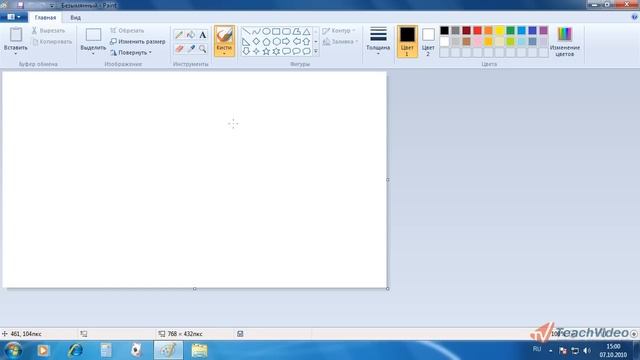Screen dimensions: 640x360
Task: Open Изменение цветов color editor
Action: pyautogui.click(x=564, y=41)
